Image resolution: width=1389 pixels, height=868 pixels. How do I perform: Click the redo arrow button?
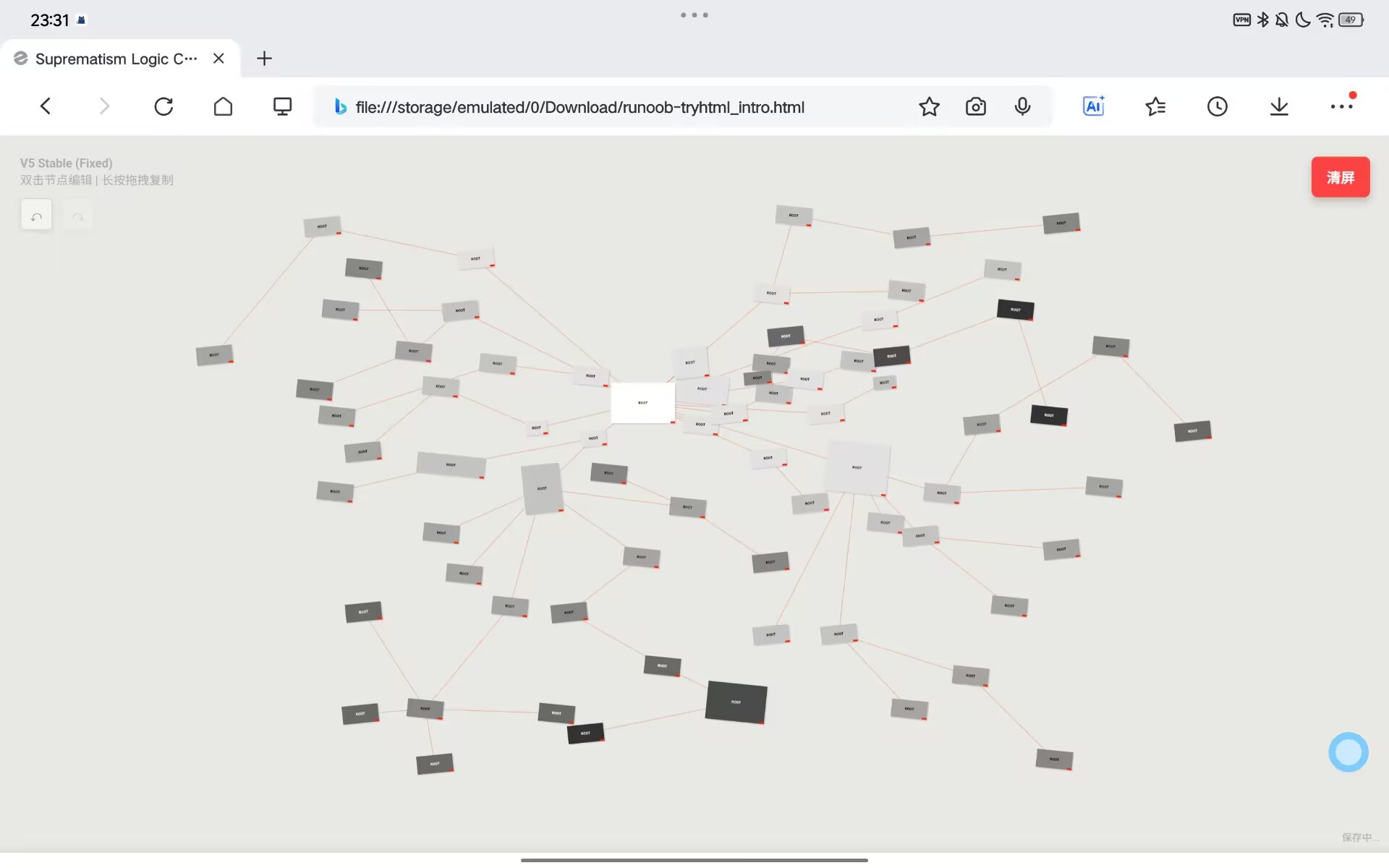(x=78, y=216)
